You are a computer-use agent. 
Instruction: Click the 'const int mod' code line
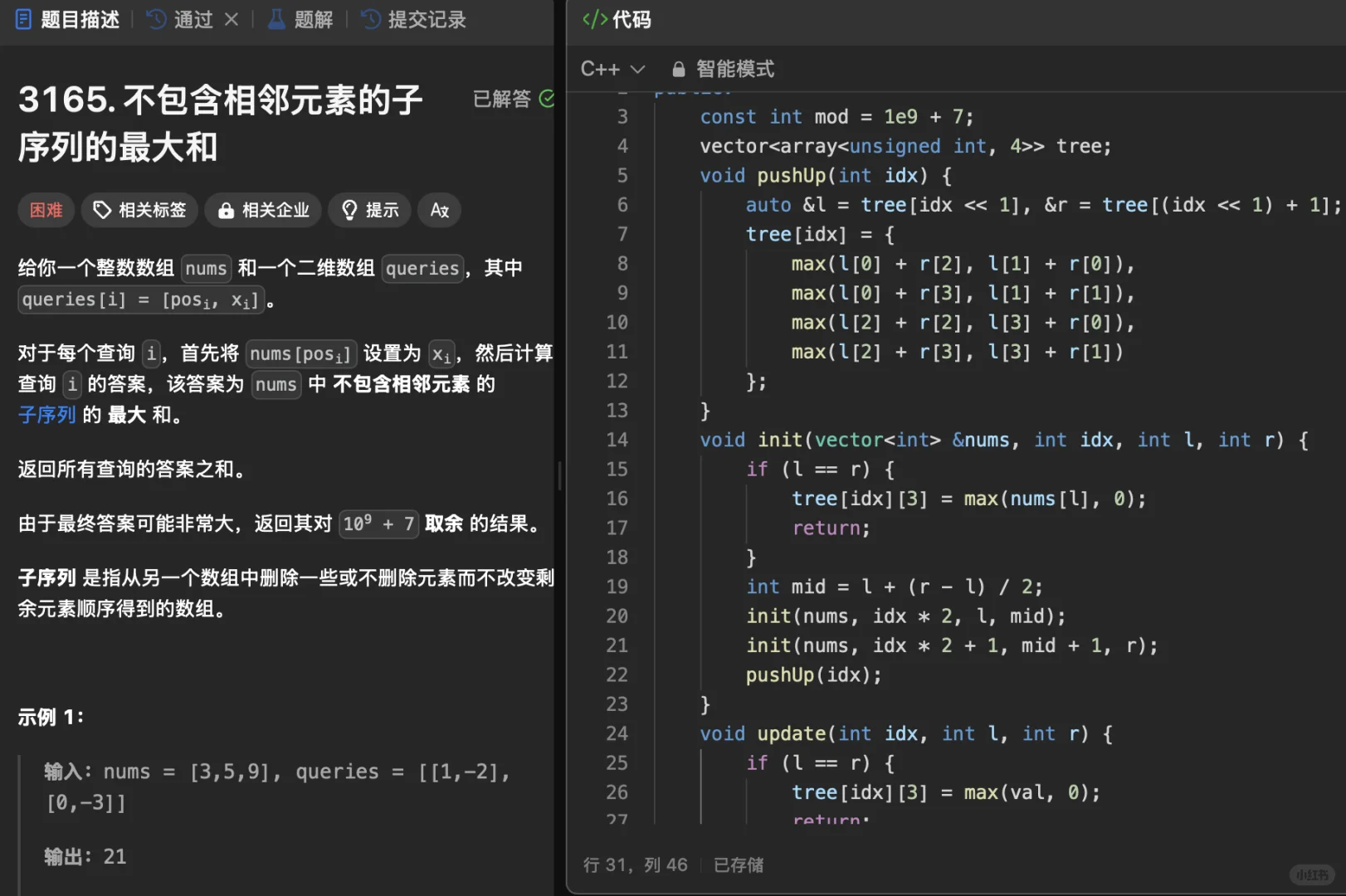(836, 116)
